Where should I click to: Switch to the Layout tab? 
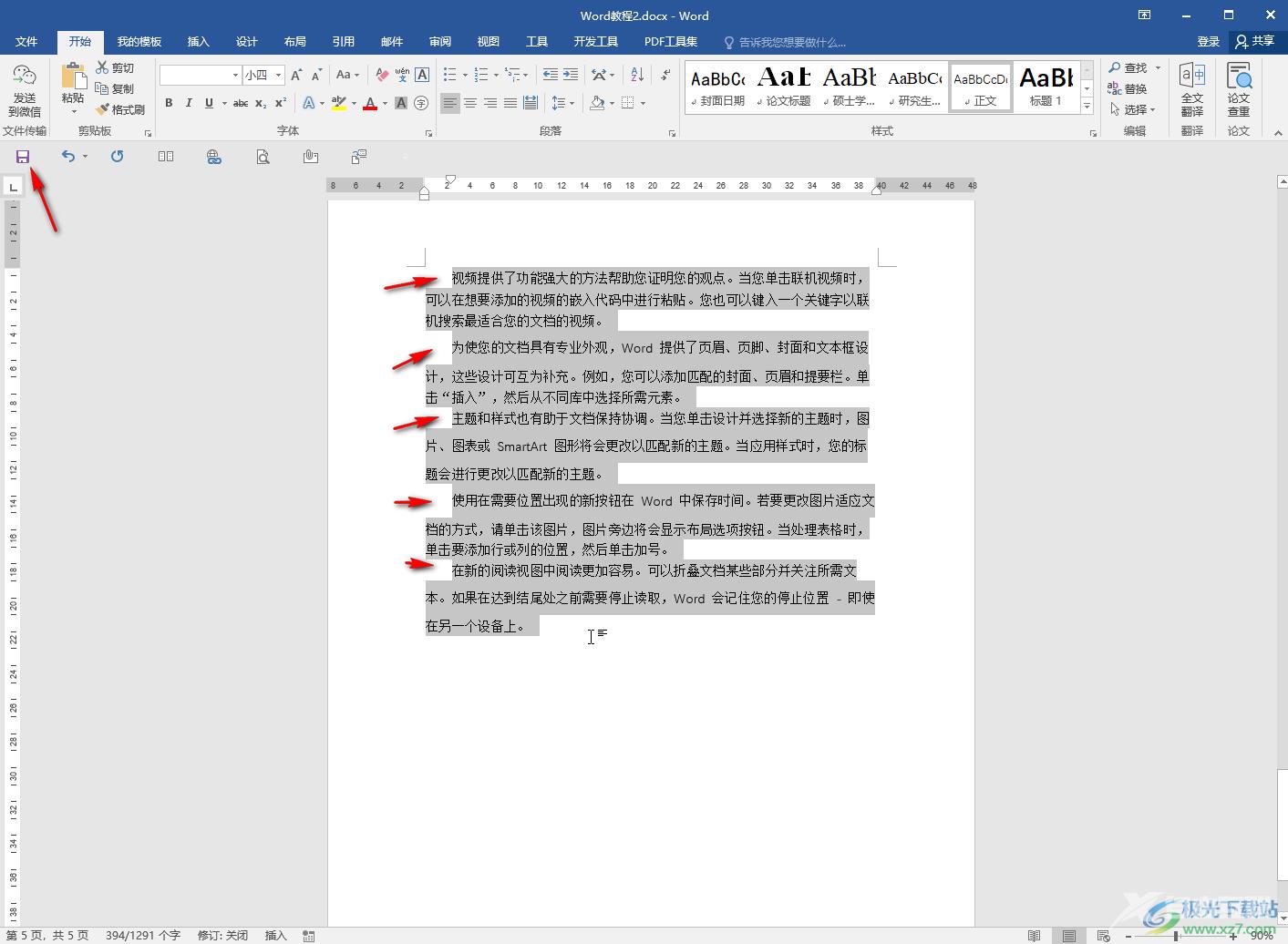point(294,42)
